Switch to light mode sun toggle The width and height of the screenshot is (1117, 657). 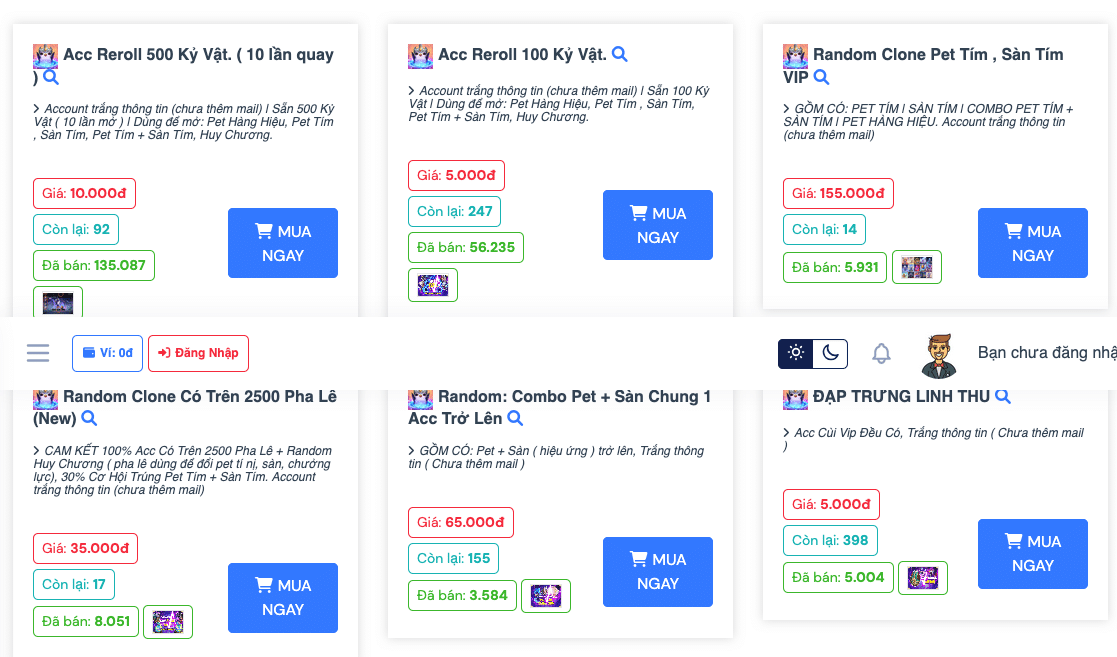click(x=796, y=353)
